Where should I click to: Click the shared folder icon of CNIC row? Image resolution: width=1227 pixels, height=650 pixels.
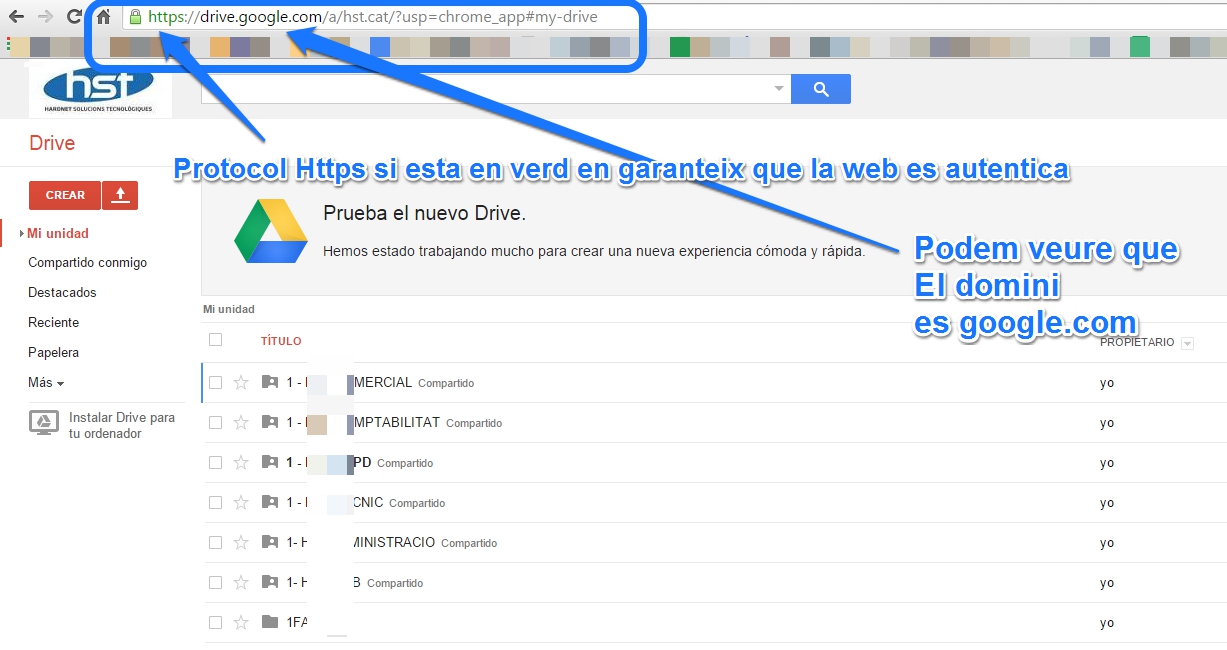pos(269,502)
